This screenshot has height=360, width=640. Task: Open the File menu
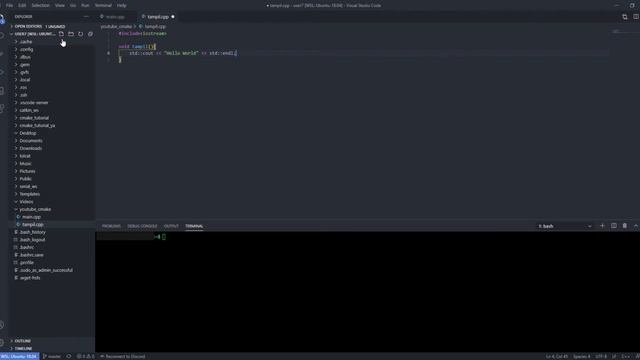9,5
